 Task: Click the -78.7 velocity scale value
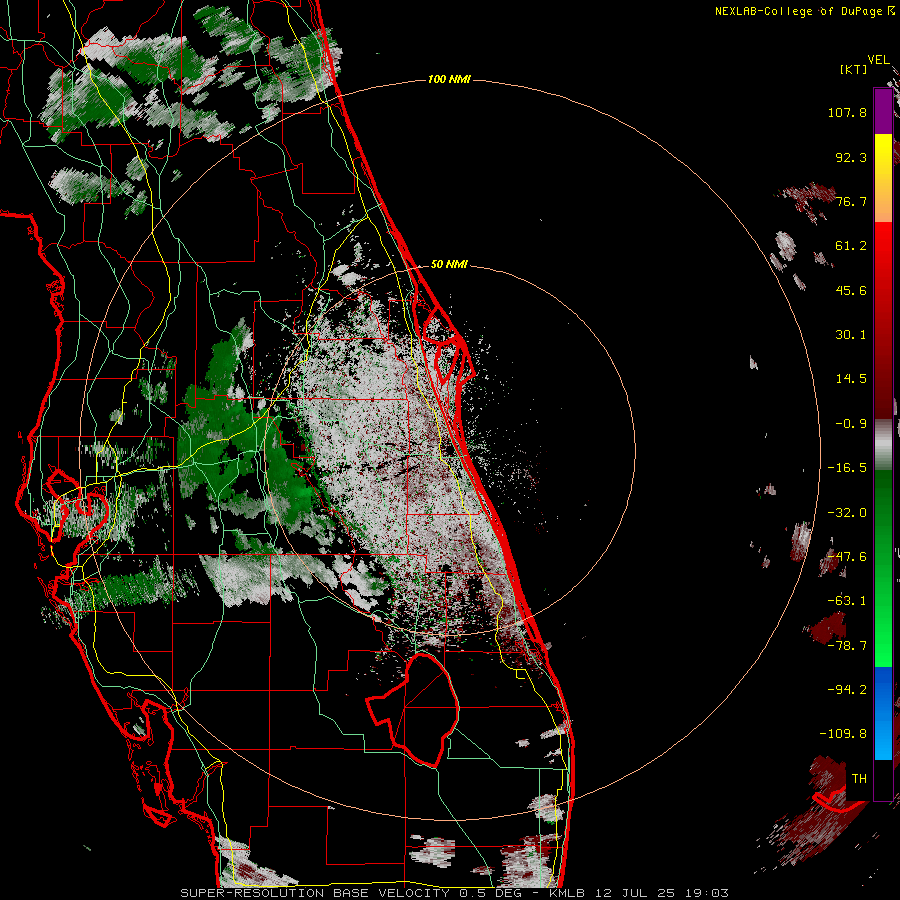click(847, 646)
